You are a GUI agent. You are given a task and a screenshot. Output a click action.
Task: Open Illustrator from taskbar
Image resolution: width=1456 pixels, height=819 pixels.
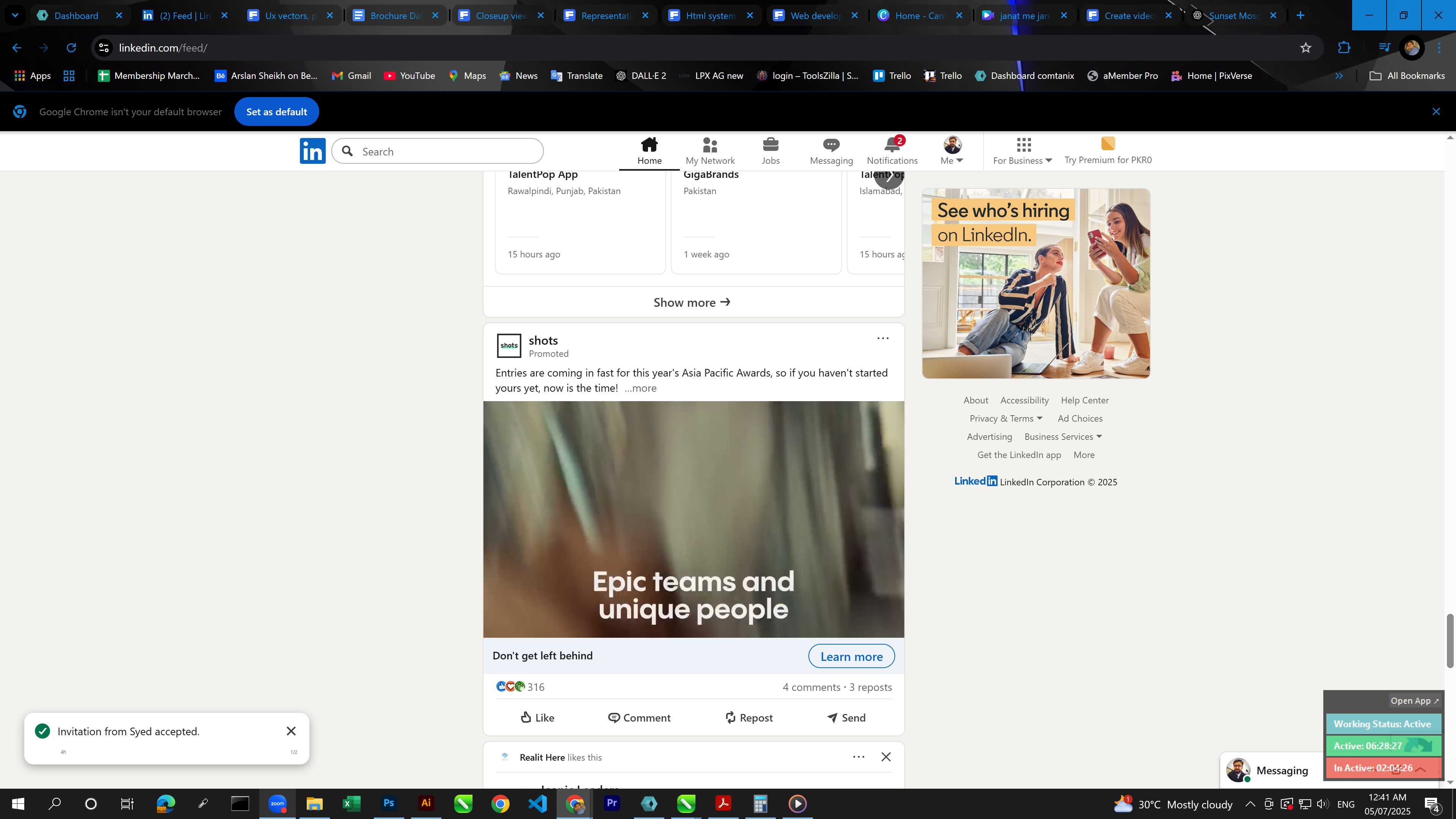425,803
